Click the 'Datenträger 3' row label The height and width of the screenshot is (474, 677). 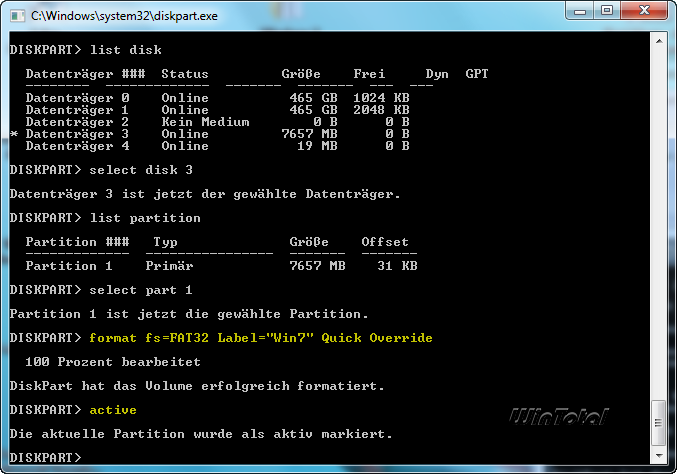point(77,134)
